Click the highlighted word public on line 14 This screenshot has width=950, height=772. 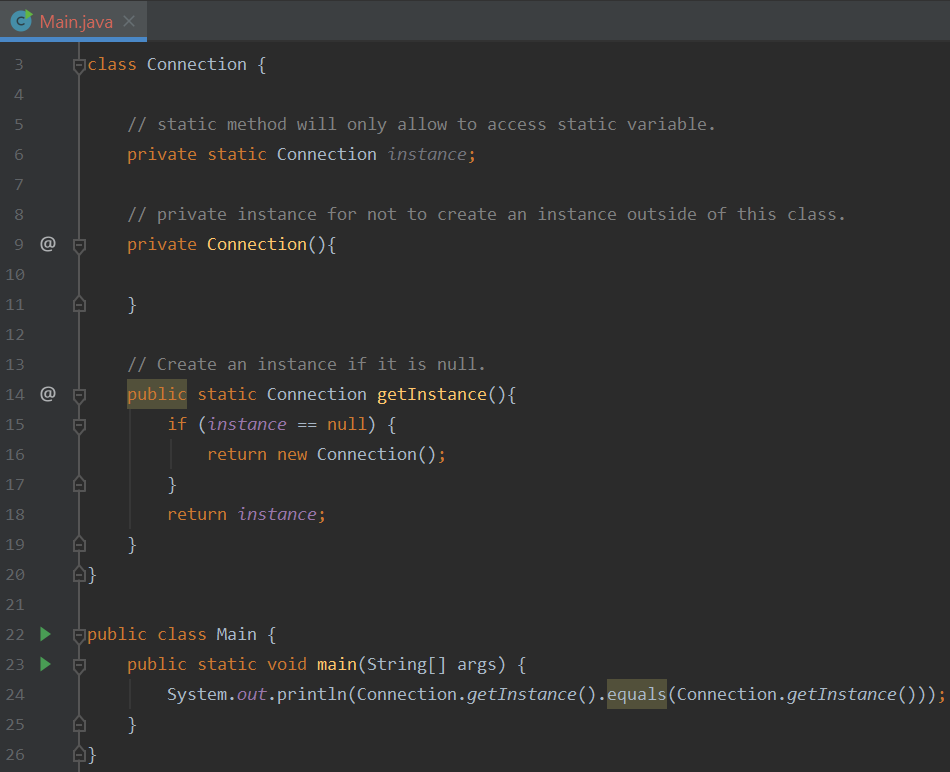(x=156, y=393)
